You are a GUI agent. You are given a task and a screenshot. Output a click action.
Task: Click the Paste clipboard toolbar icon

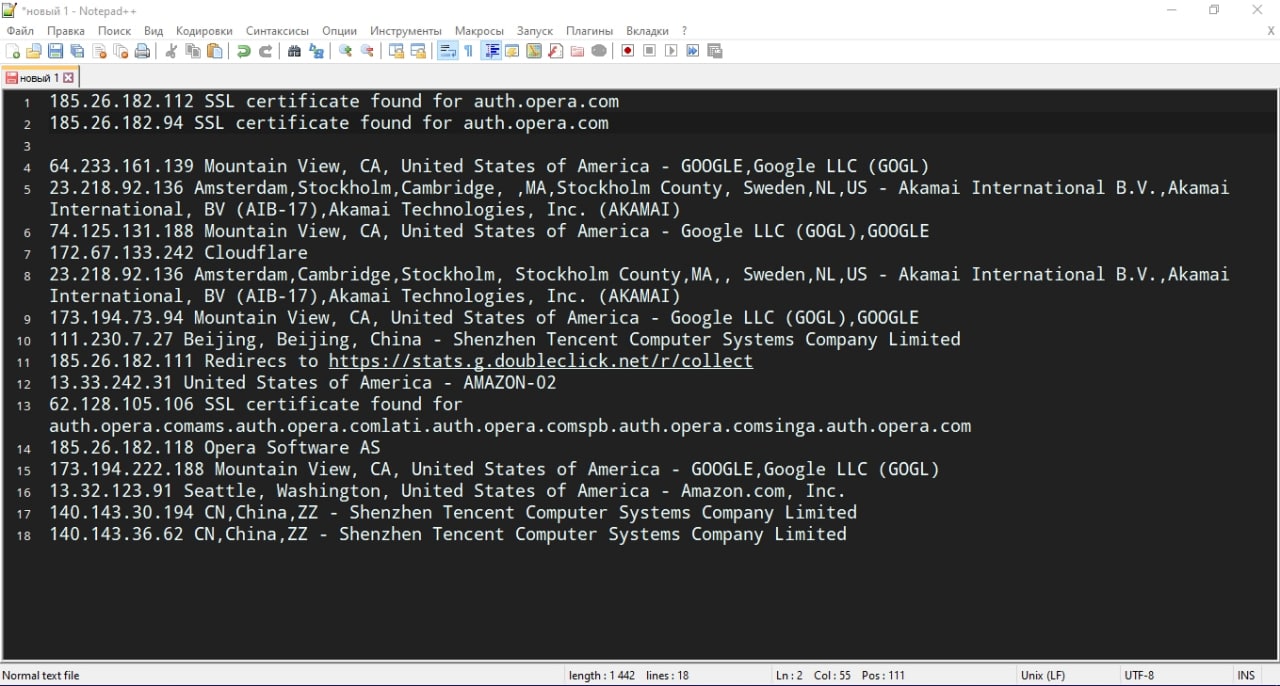click(214, 51)
